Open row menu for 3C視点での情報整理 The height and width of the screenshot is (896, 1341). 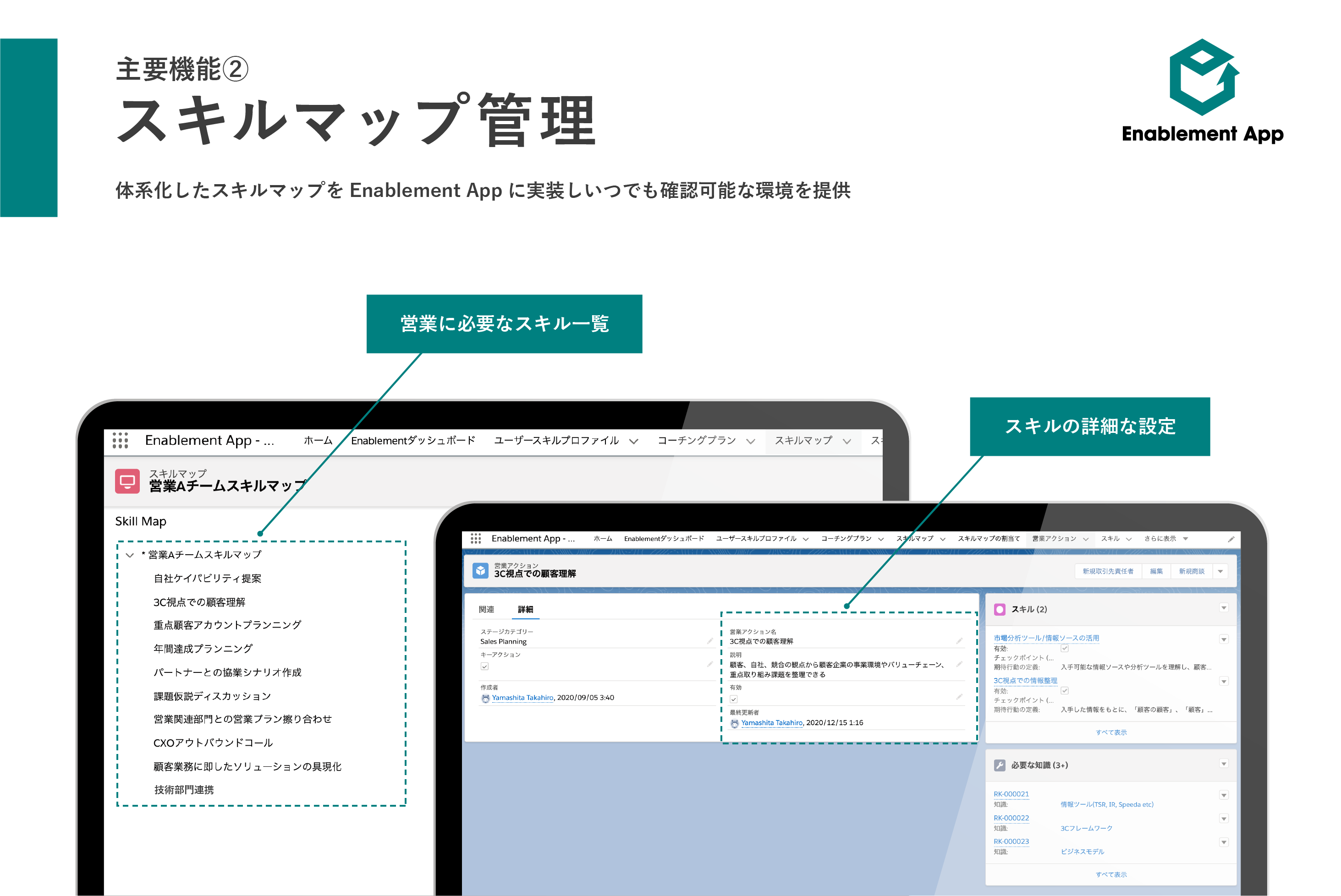click(1224, 681)
